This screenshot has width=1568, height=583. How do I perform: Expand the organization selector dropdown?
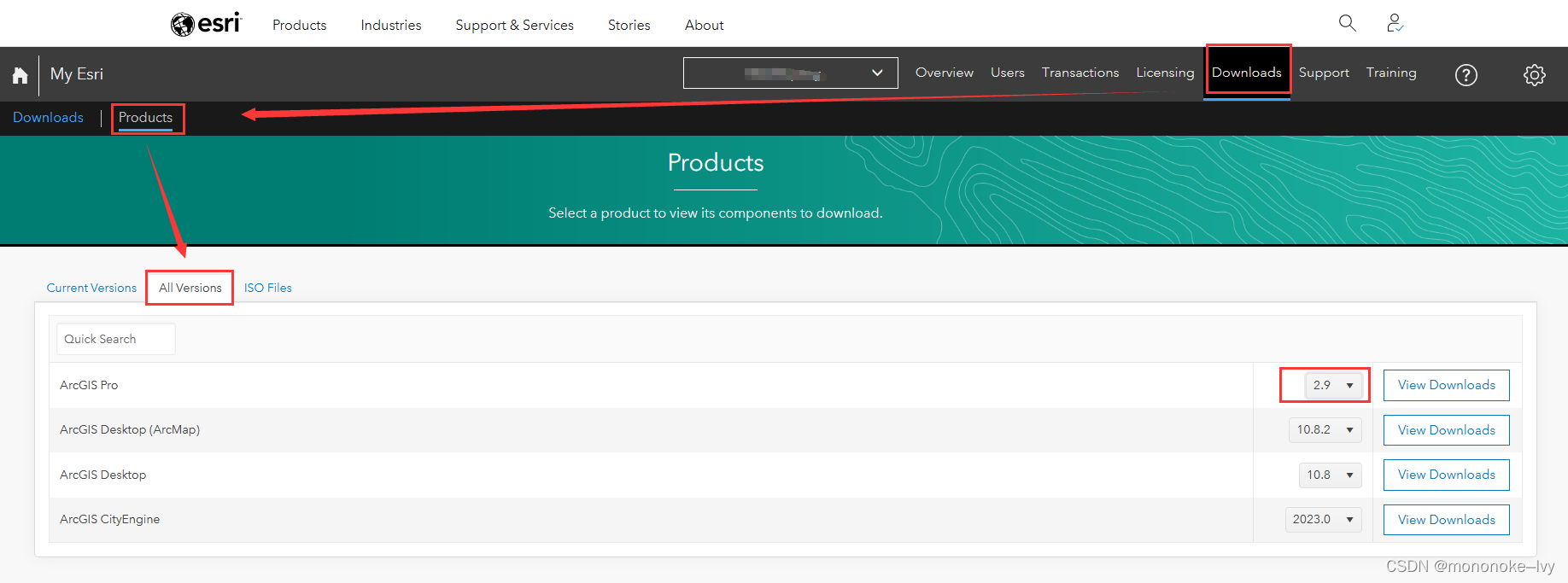pos(790,73)
